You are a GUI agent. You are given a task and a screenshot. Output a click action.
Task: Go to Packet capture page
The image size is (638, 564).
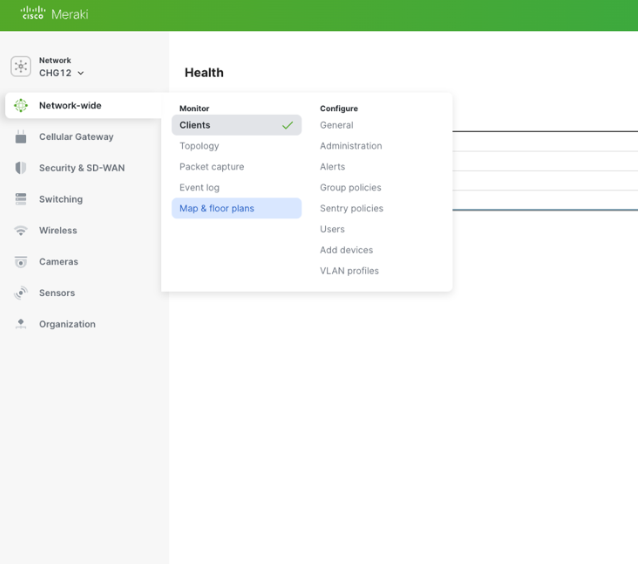212,167
